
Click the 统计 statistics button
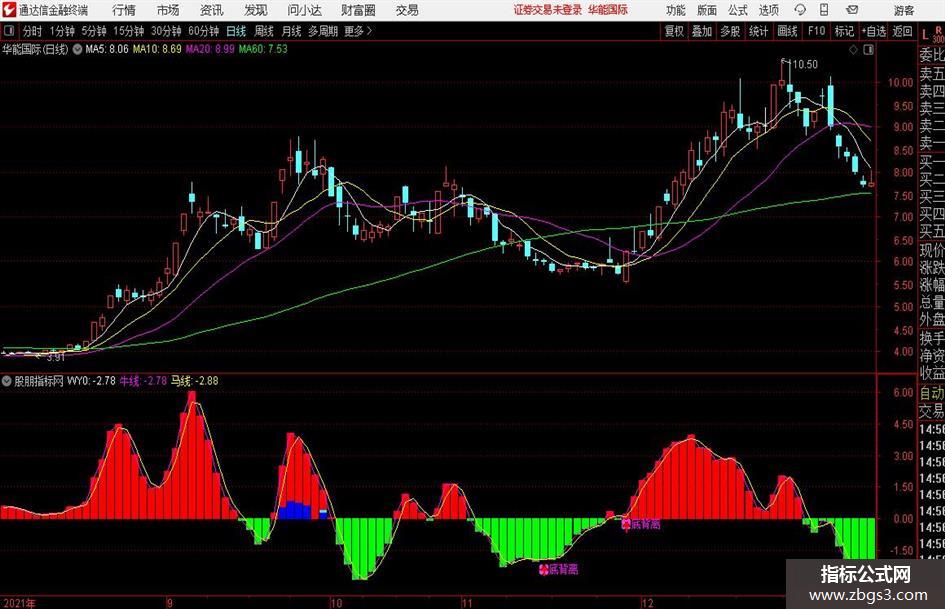(x=758, y=31)
